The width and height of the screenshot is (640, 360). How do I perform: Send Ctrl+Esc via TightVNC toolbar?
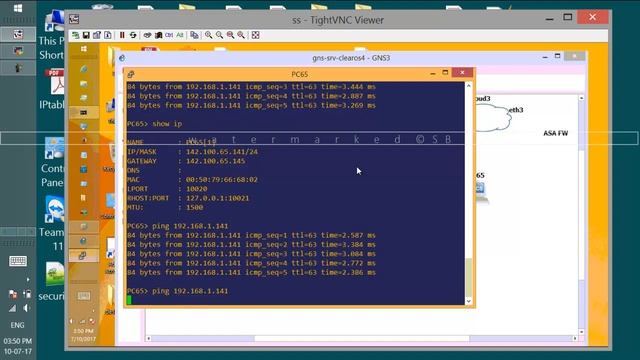[158, 35]
